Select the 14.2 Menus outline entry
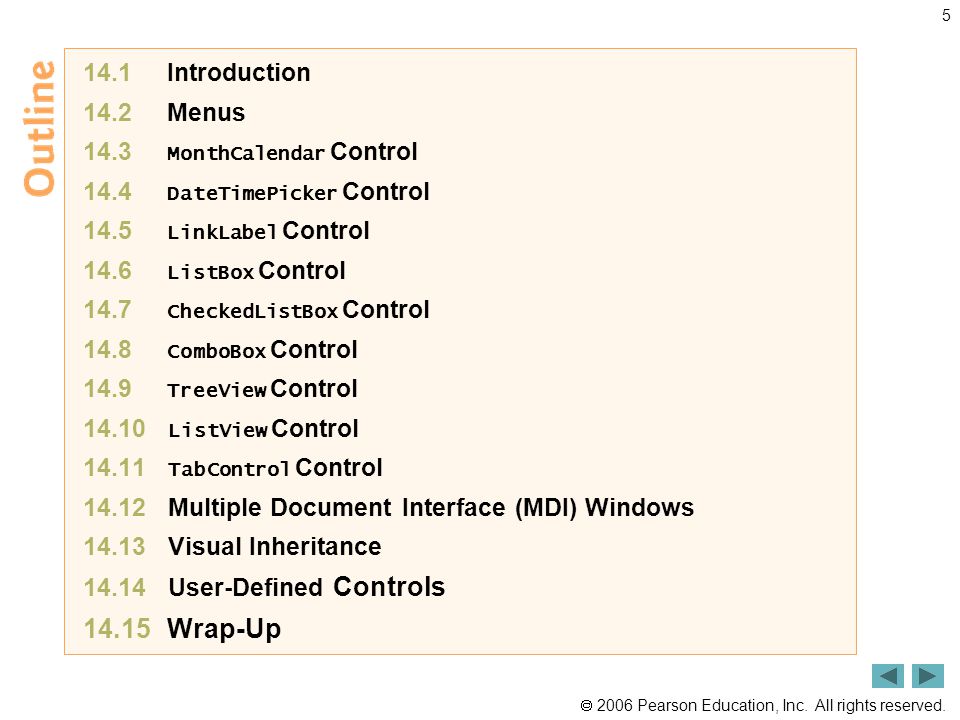 [x=164, y=113]
